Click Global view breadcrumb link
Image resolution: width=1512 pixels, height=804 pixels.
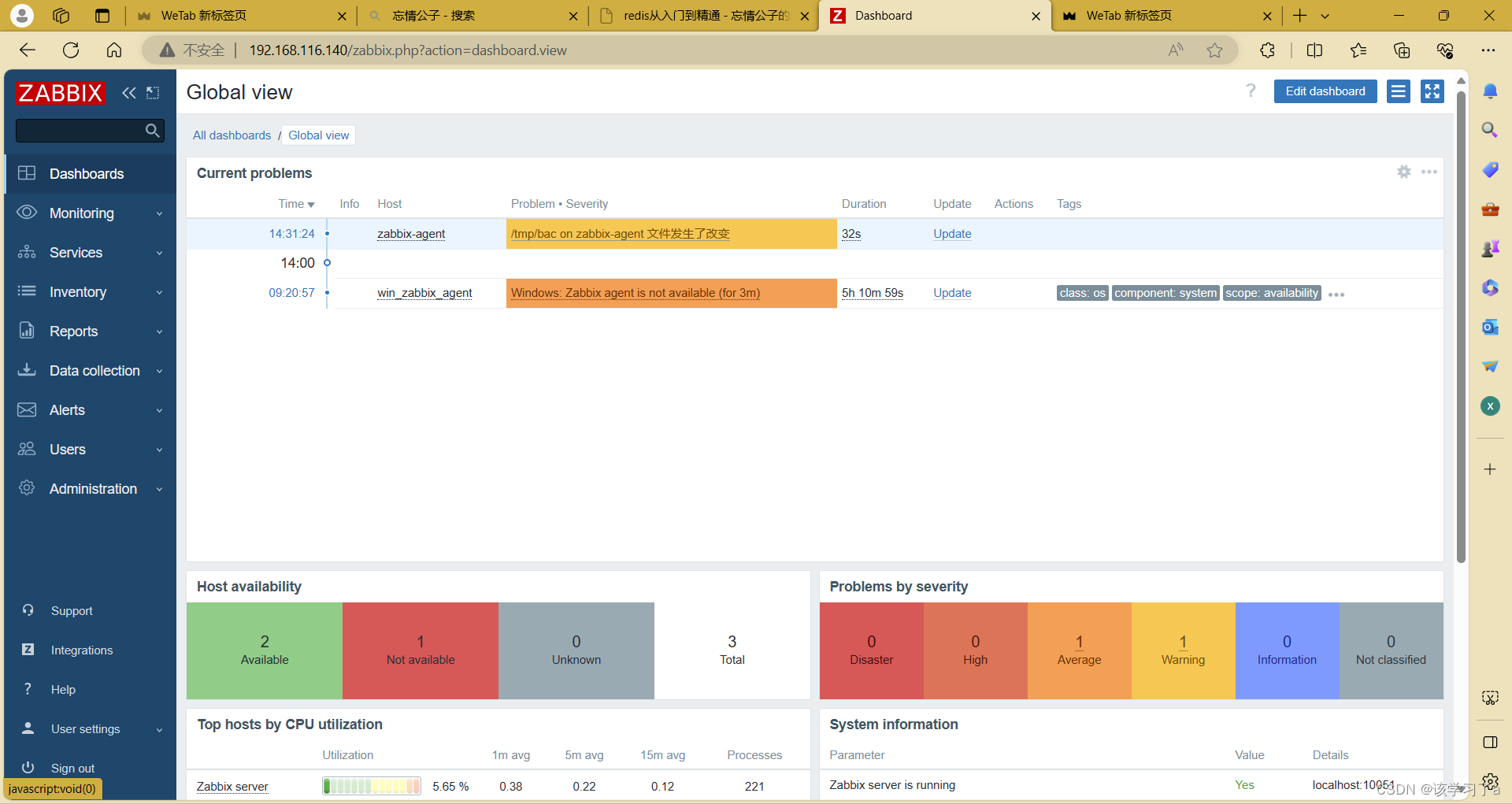(x=318, y=135)
